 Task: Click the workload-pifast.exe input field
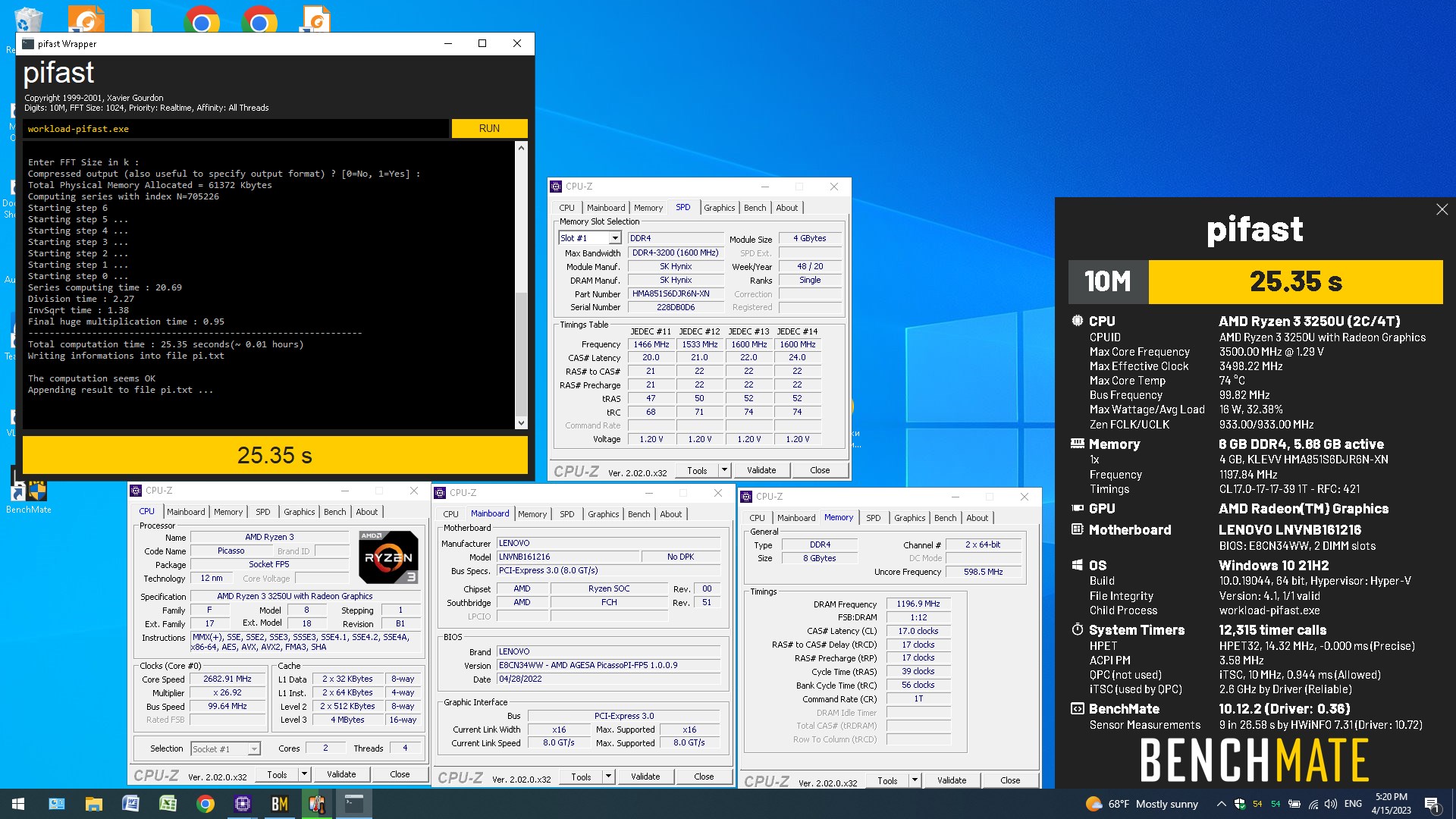click(235, 129)
